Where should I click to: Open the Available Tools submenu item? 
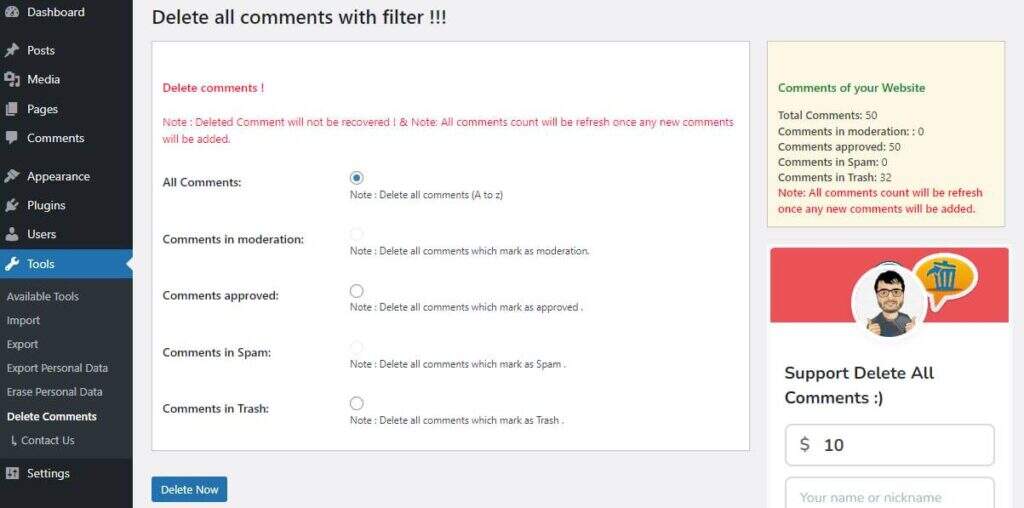point(43,296)
